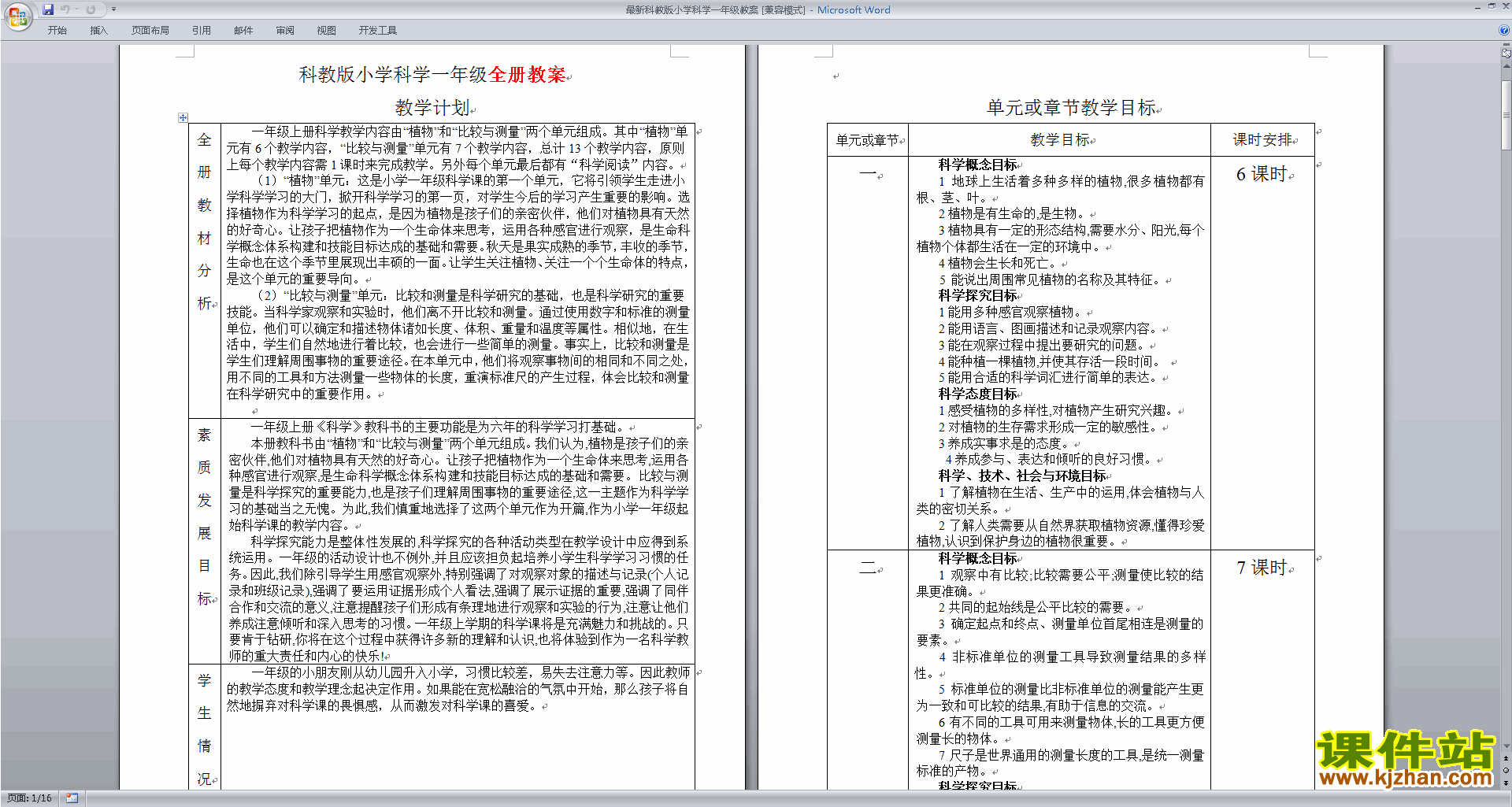Click the heading 教学计划
Screen dimensions: 1512x807
click(x=432, y=108)
